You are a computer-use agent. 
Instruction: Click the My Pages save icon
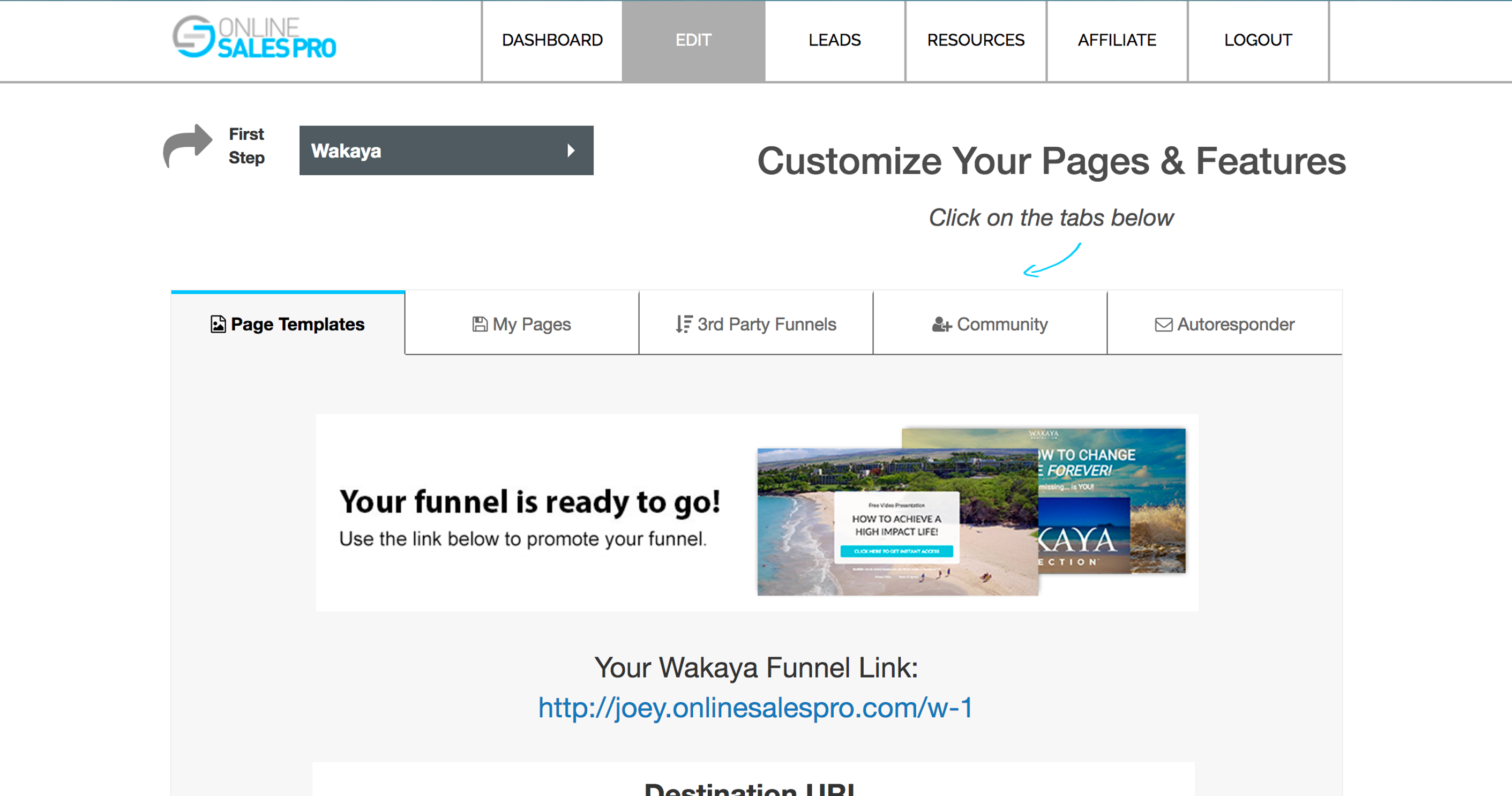click(x=480, y=324)
